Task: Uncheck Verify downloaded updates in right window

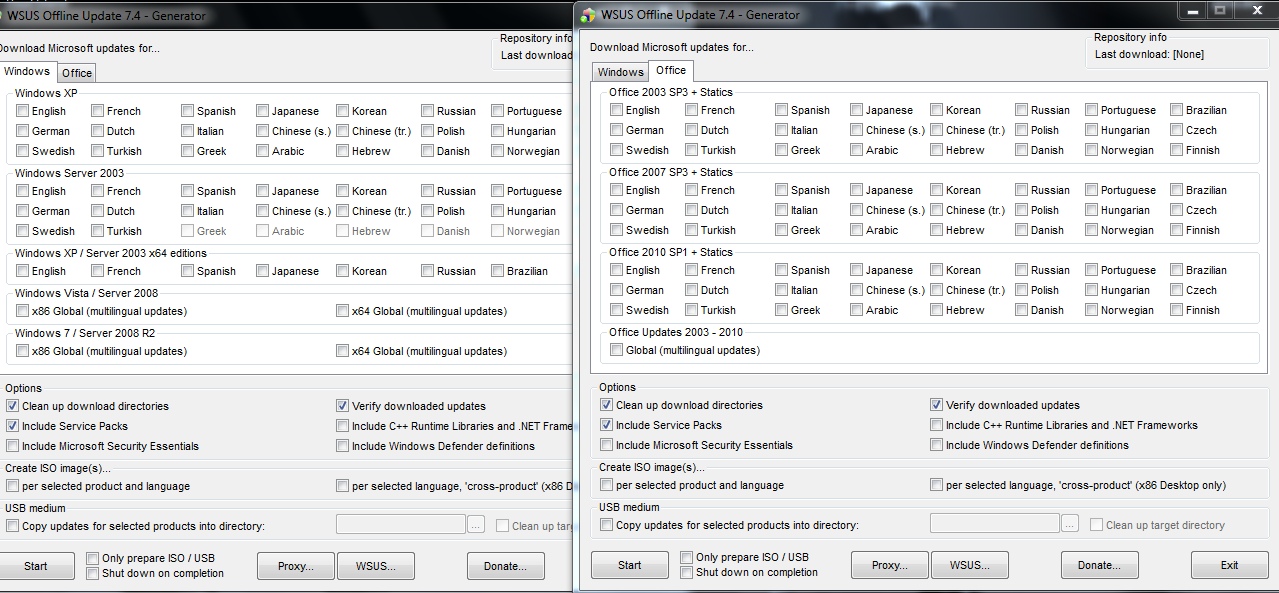Action: pos(937,405)
